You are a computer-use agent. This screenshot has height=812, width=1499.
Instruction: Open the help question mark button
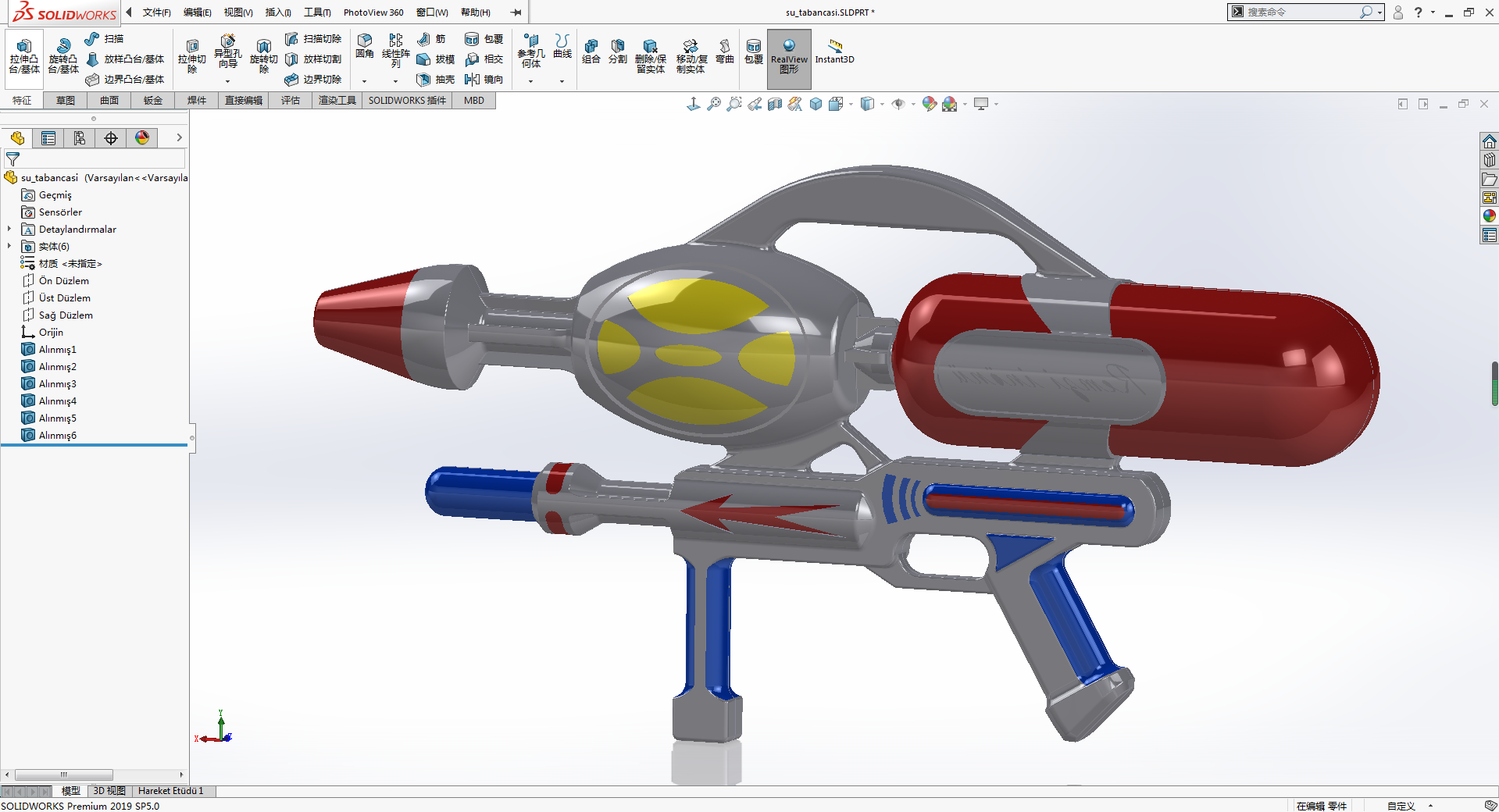pyautogui.click(x=1418, y=12)
